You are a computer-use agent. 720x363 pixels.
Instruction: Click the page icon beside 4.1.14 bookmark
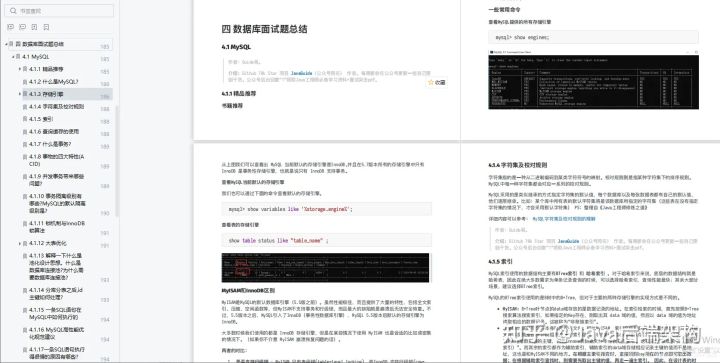(x=25, y=290)
